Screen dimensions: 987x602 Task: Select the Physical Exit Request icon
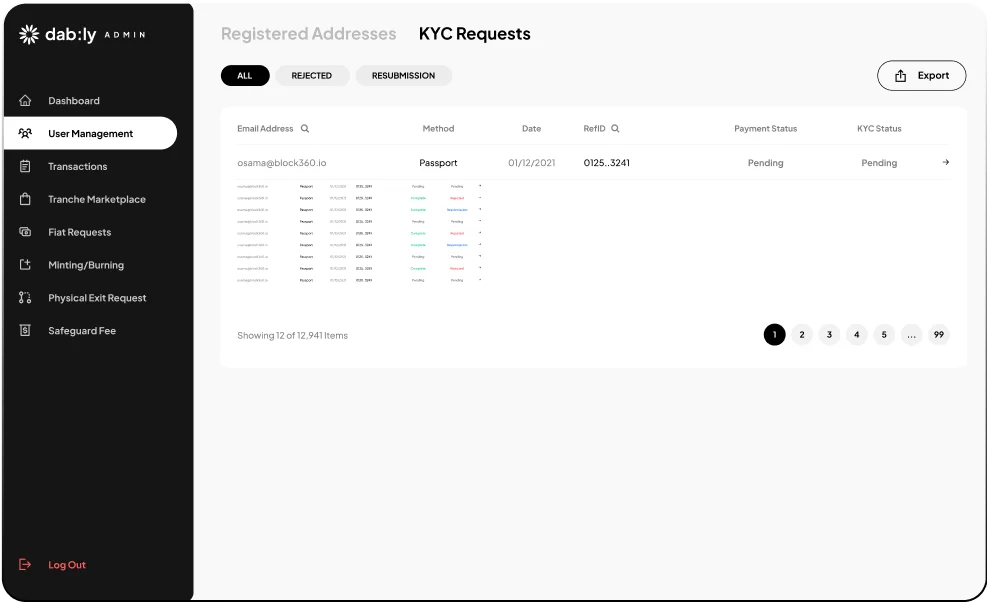tap(25, 297)
